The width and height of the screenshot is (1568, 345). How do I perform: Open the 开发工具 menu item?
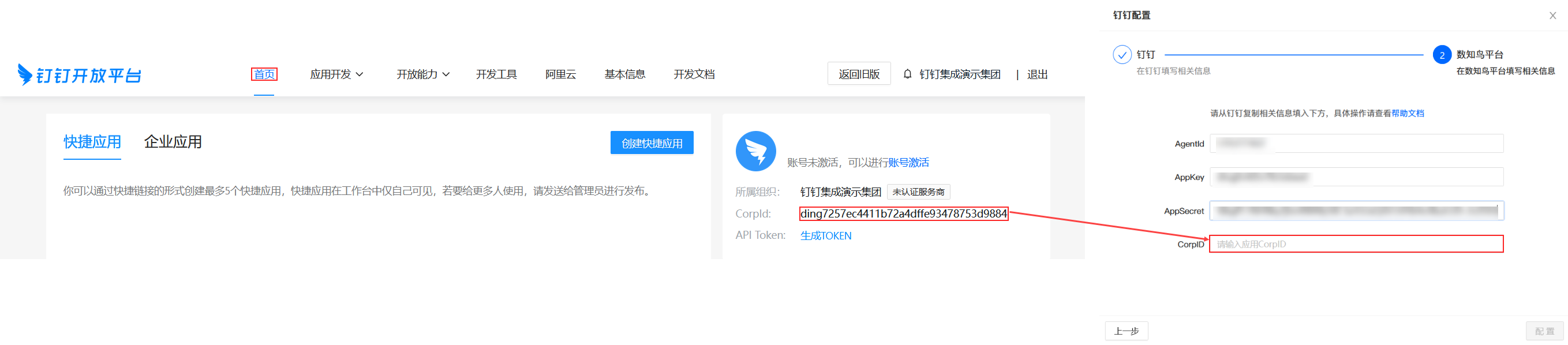(496, 74)
